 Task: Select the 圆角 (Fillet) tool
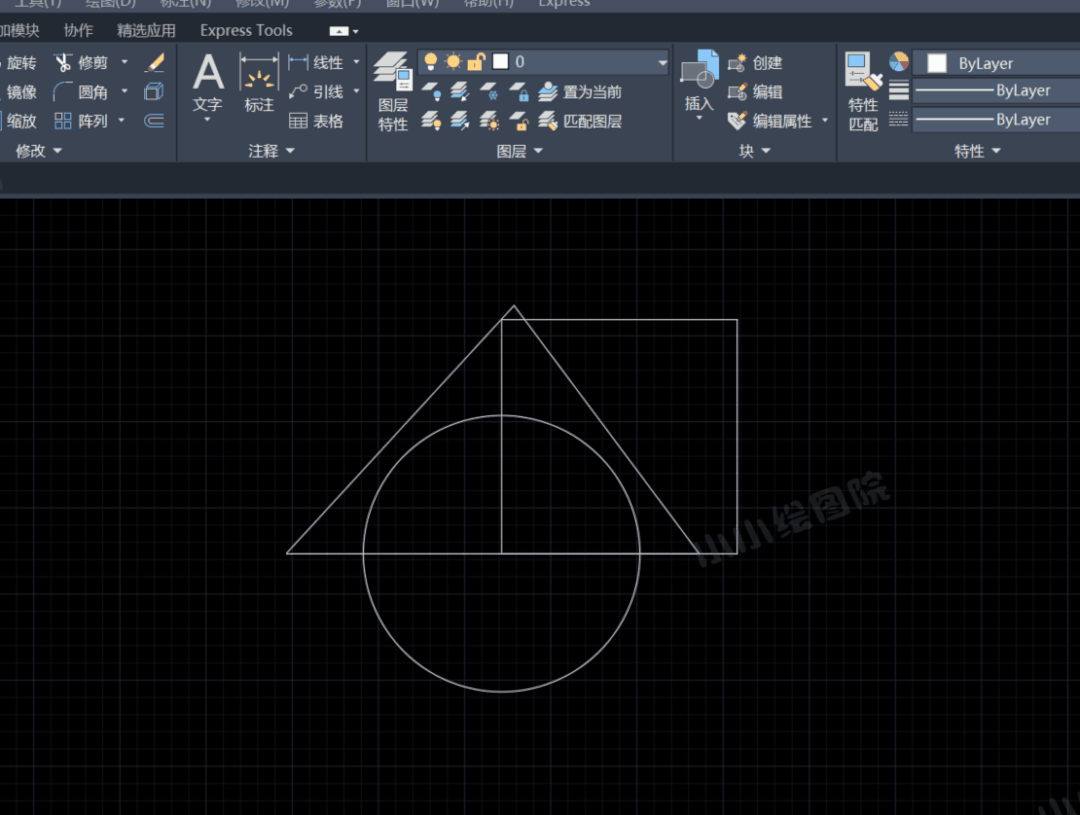81,92
